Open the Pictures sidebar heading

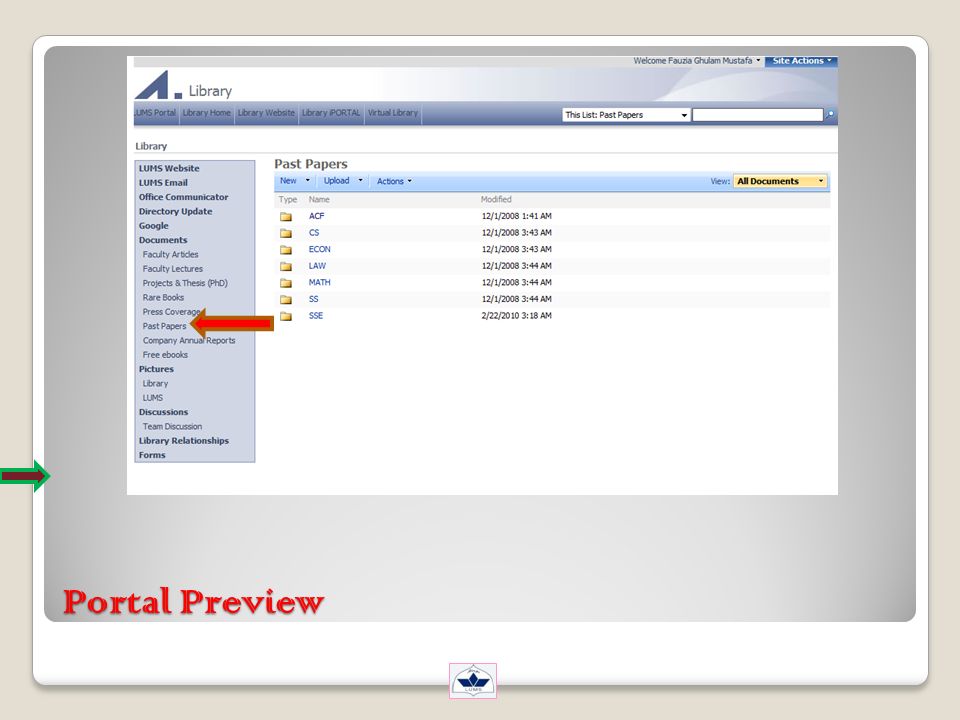(156, 369)
